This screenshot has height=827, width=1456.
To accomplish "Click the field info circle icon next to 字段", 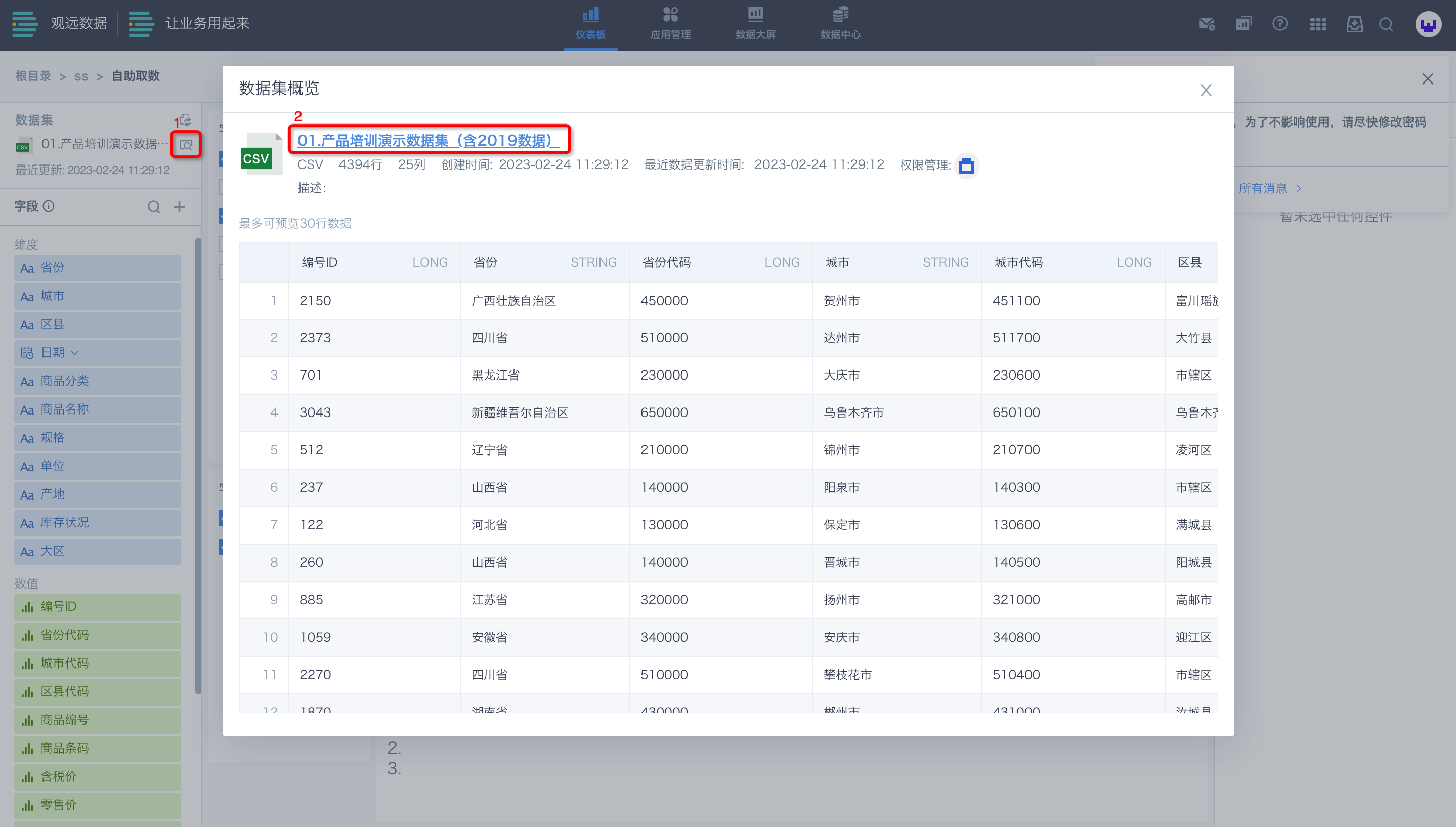I will coord(49,206).
